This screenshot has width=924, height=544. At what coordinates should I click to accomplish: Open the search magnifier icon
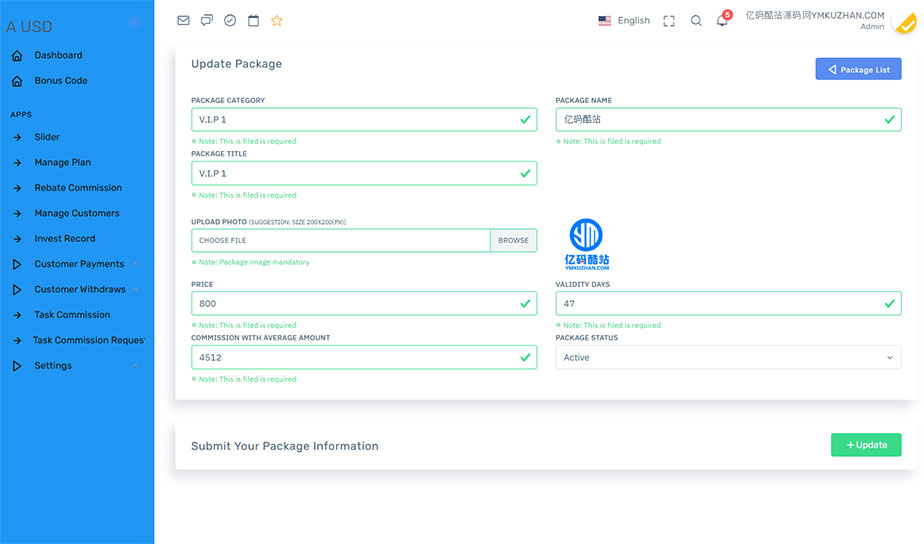696,21
